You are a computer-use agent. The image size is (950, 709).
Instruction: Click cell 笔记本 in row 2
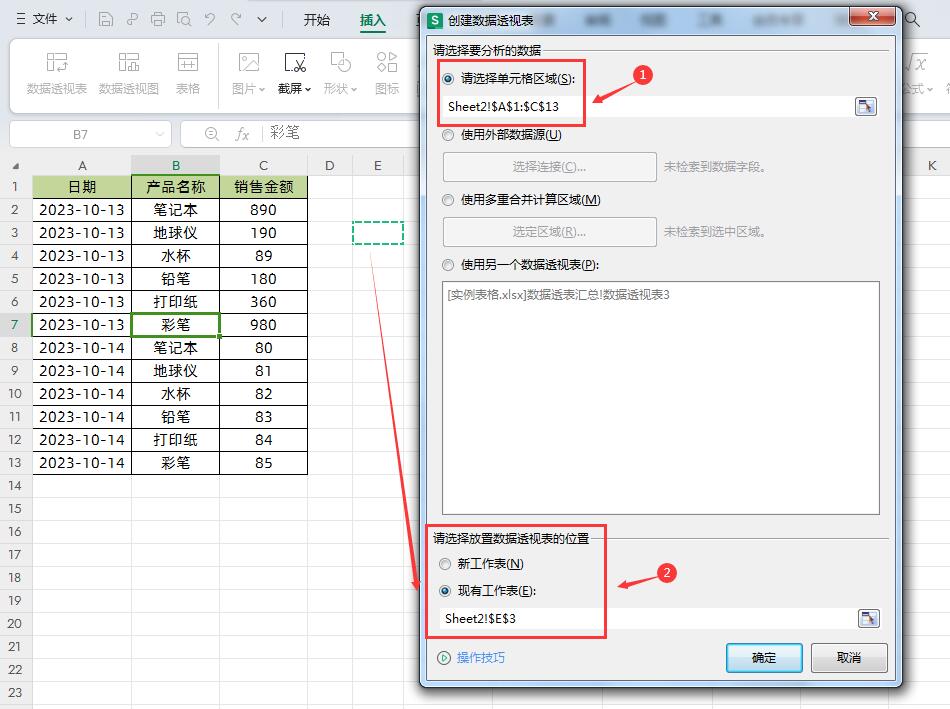(176, 210)
